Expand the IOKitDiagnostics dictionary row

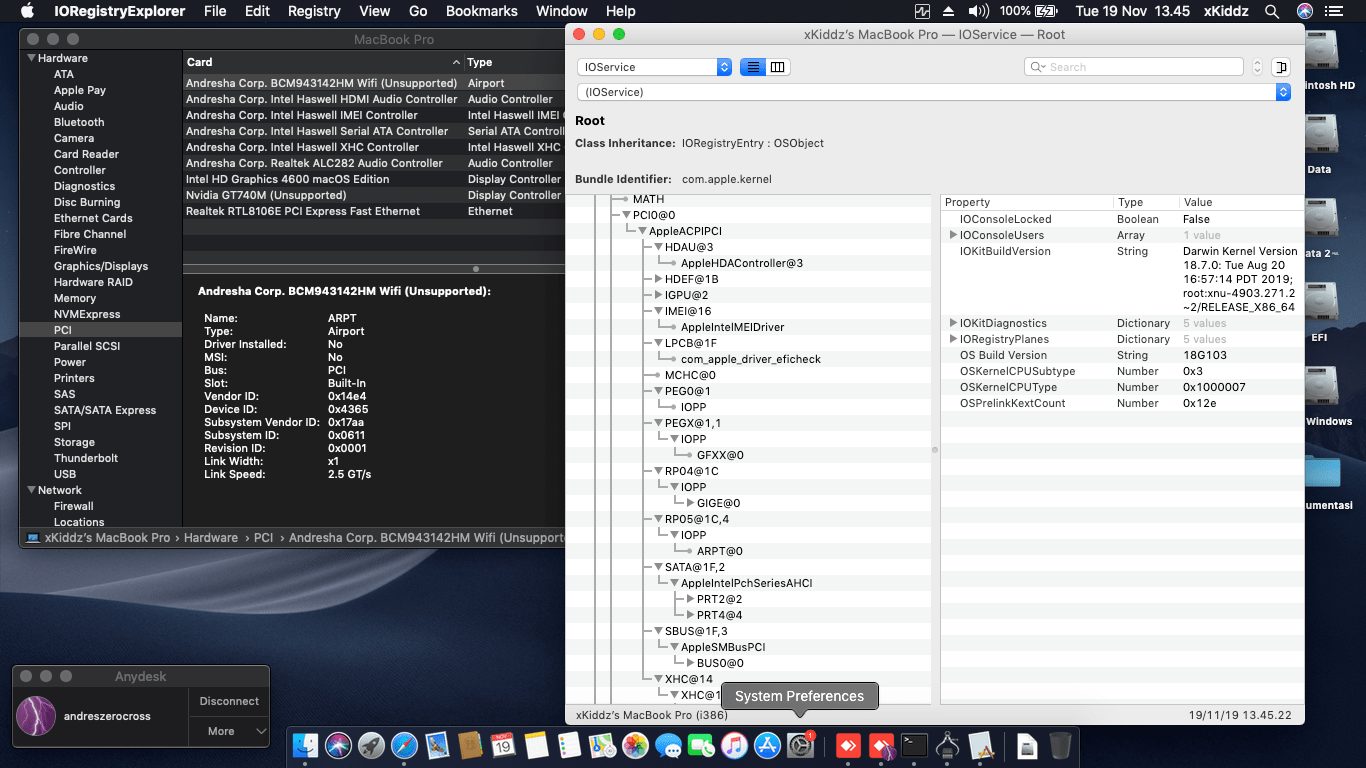(x=953, y=323)
